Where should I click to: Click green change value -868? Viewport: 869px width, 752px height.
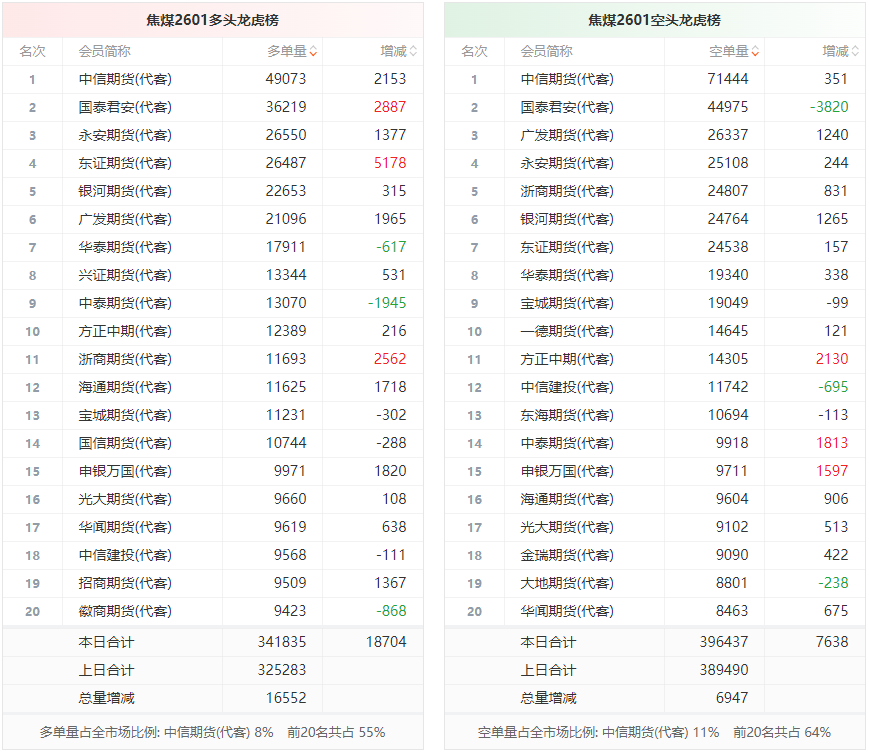[391, 611]
